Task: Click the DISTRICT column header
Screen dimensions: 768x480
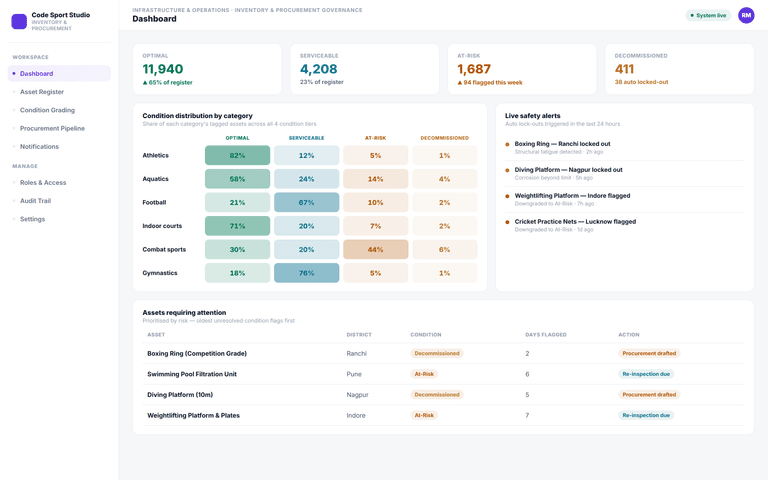Action: pos(359,335)
